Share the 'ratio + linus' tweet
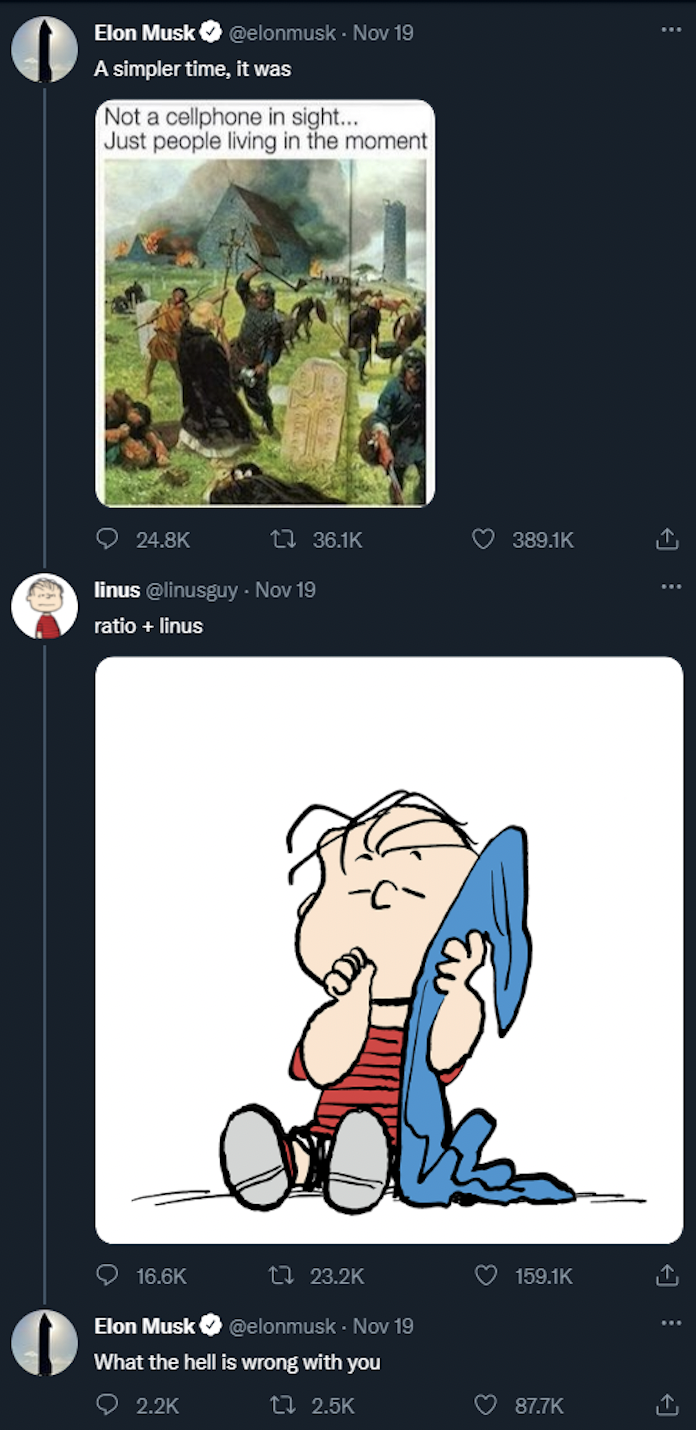This screenshot has height=1430, width=696. point(666,1275)
